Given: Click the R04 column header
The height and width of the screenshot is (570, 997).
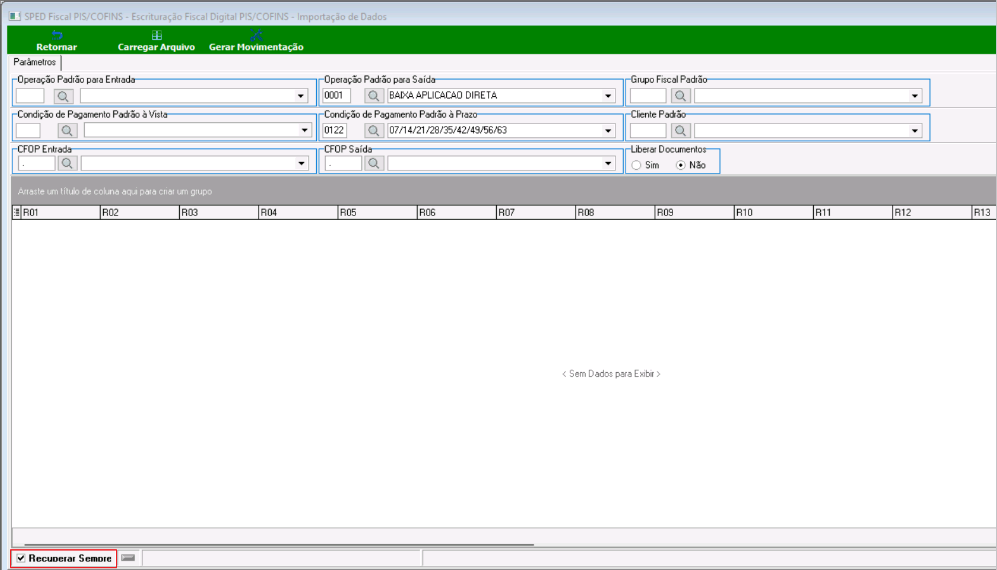Looking at the screenshot, I should click(298, 213).
